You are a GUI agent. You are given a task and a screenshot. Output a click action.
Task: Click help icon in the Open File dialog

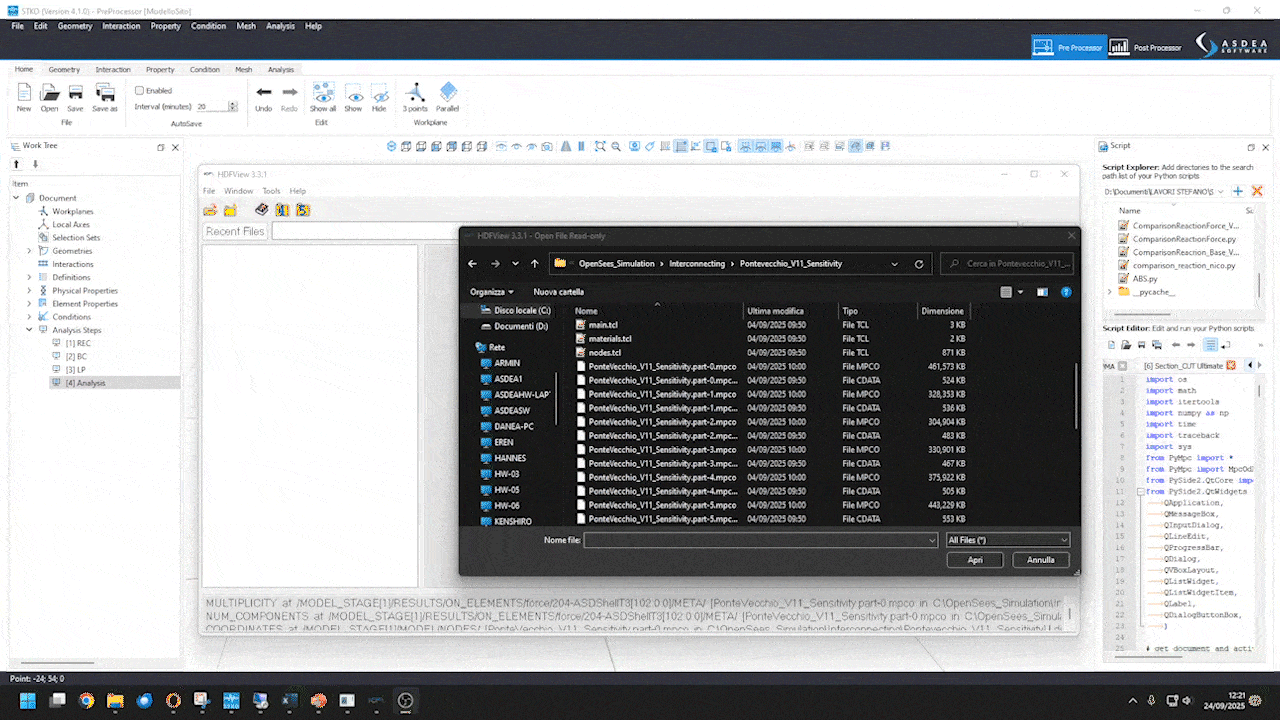coord(1066,292)
